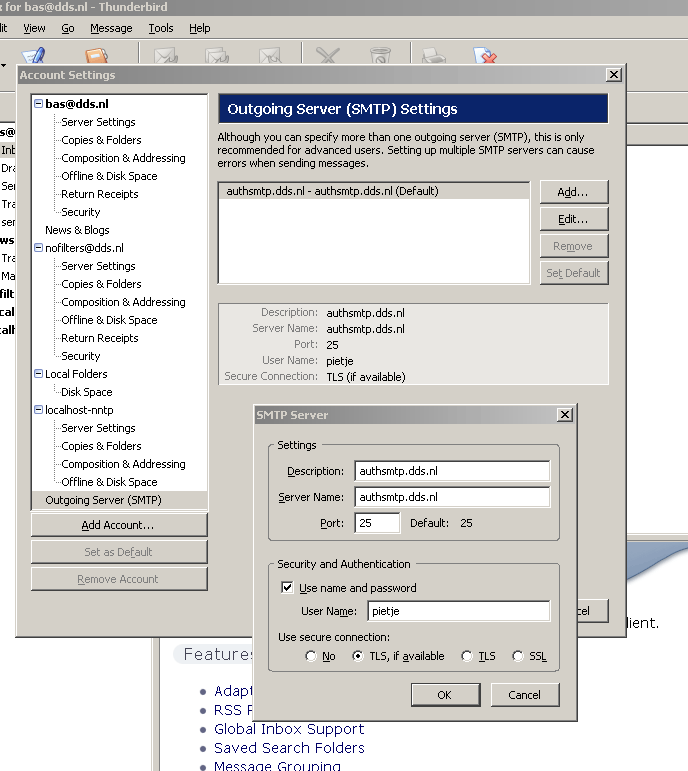This screenshot has height=771, width=688.
Task: Click the Add Account... button
Action: [x=119, y=525]
